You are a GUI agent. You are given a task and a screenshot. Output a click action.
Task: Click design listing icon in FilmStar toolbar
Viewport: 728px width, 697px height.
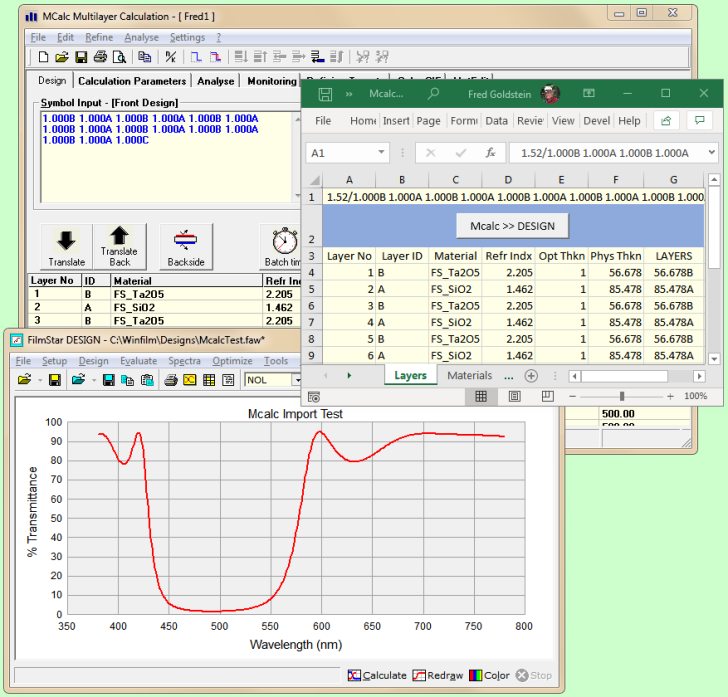228,380
